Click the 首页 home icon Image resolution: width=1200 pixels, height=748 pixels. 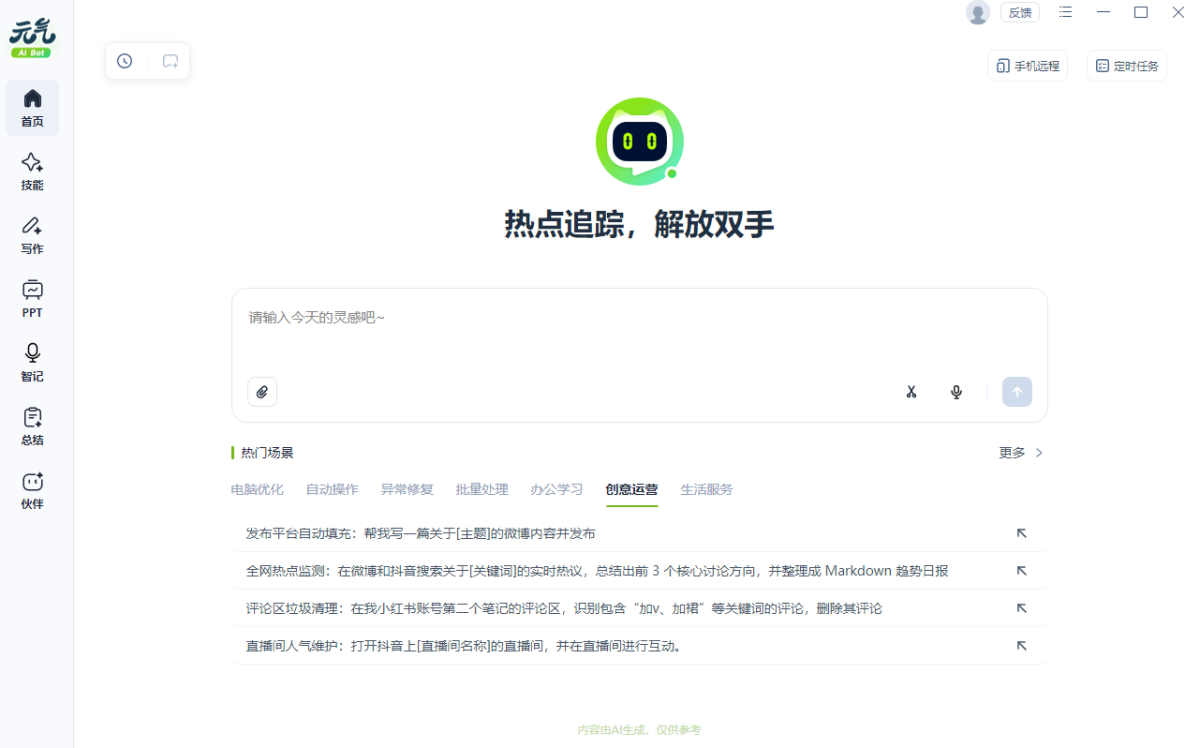click(x=32, y=107)
